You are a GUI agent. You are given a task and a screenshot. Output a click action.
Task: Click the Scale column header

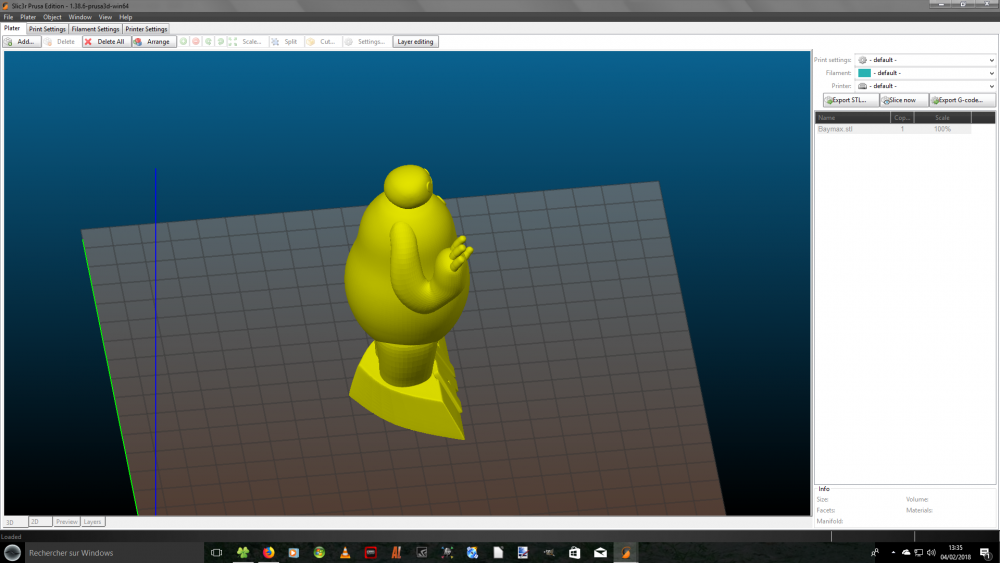click(943, 118)
